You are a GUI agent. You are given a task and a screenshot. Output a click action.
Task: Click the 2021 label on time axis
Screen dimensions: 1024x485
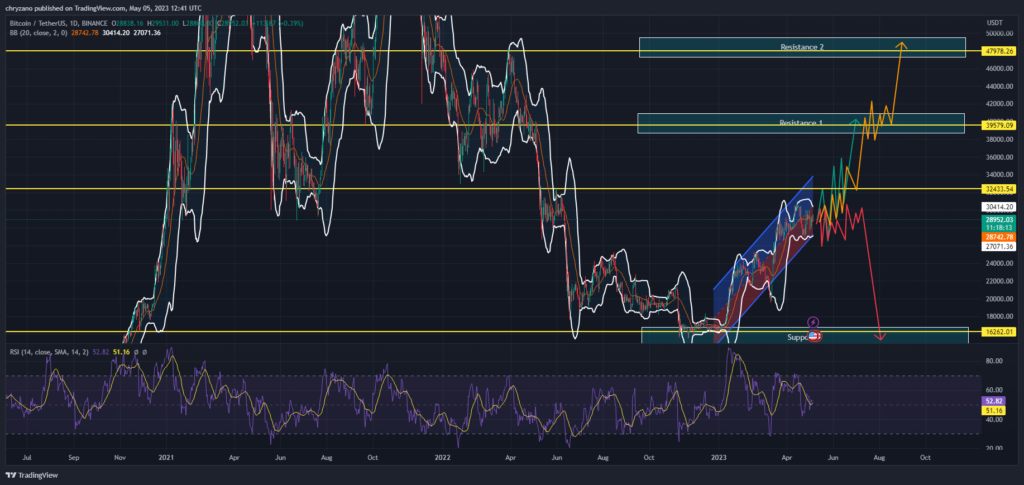tap(165, 459)
